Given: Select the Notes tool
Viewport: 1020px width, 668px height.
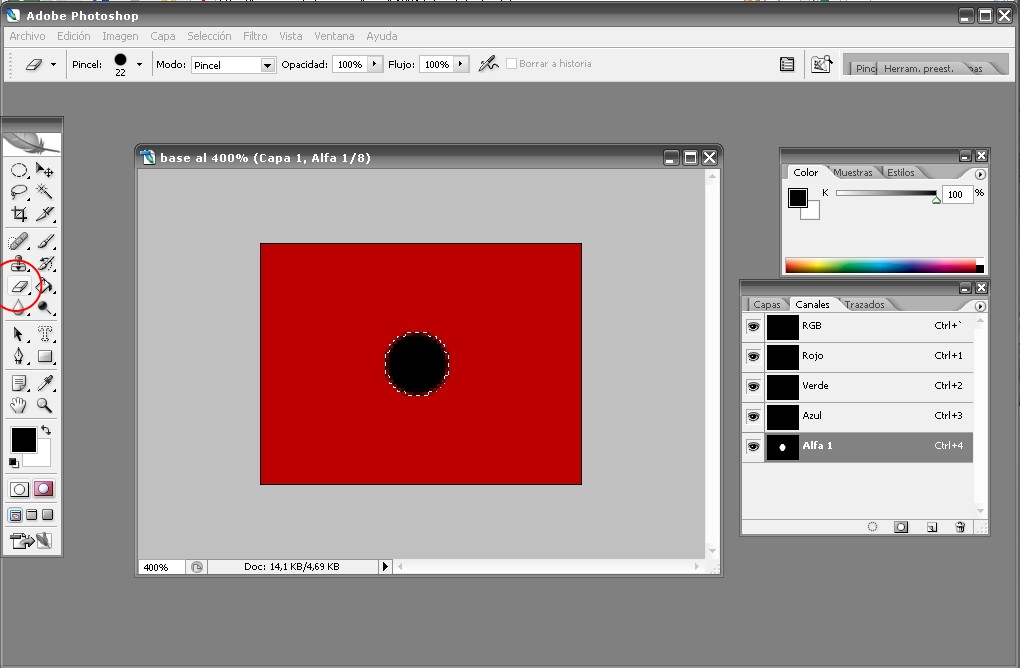Looking at the screenshot, I should 19,384.
